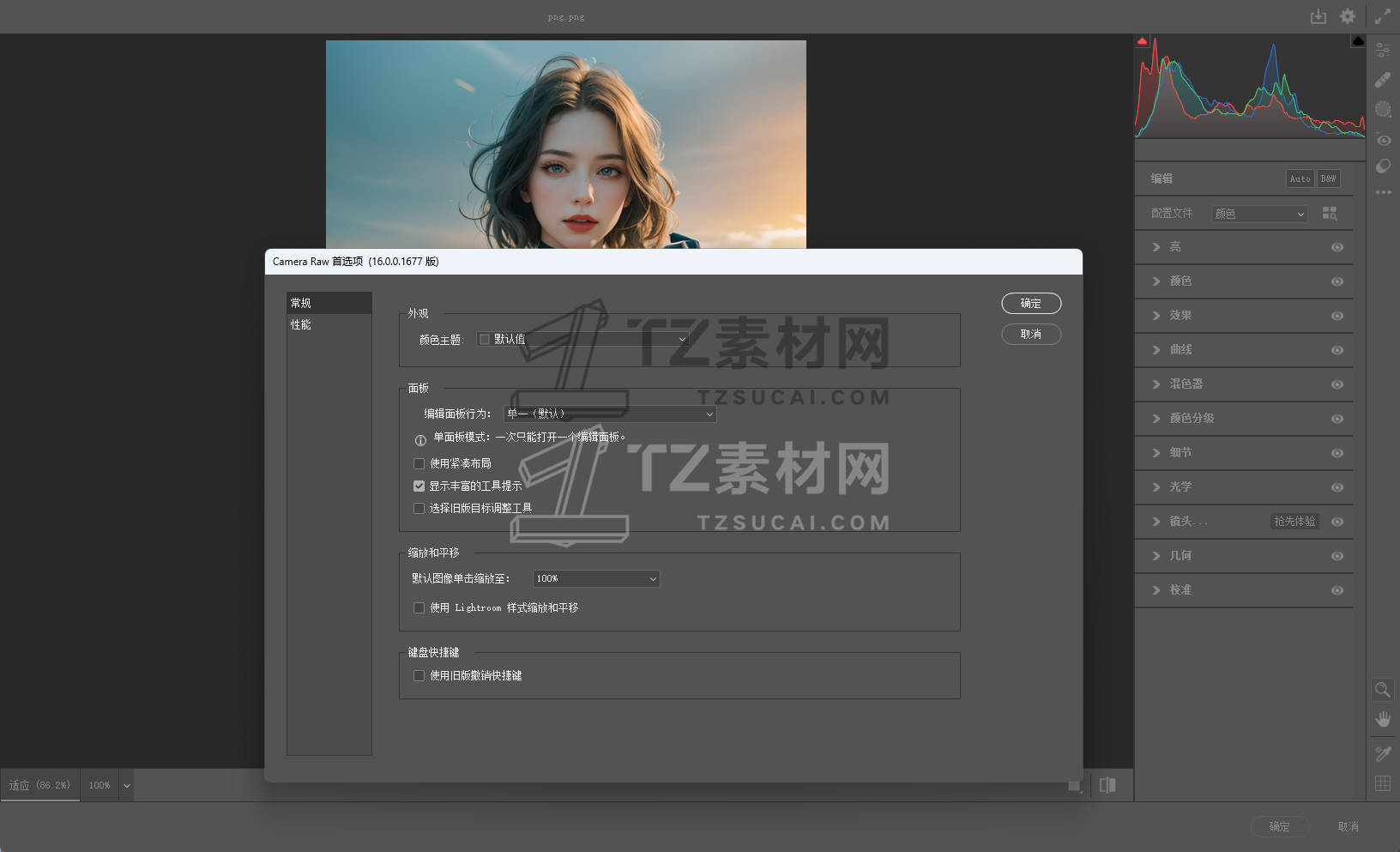Image resolution: width=1400 pixels, height=852 pixels.
Task: Click the B&W conversion button
Action: click(x=1328, y=178)
